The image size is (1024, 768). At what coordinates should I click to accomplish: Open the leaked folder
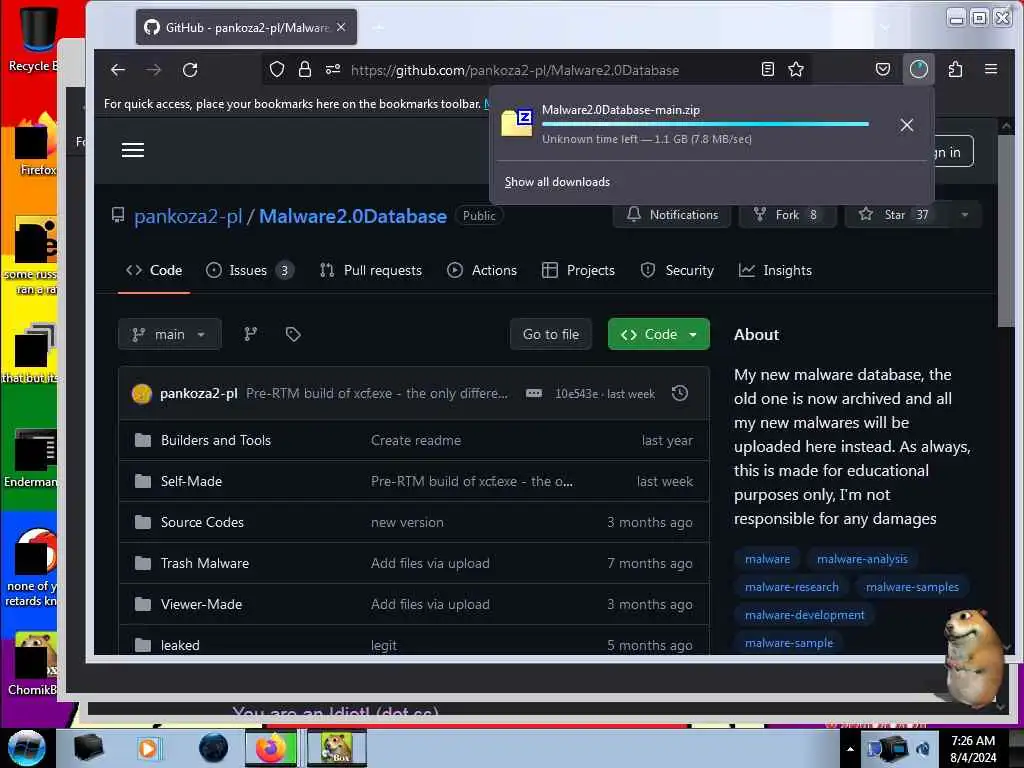click(180, 645)
